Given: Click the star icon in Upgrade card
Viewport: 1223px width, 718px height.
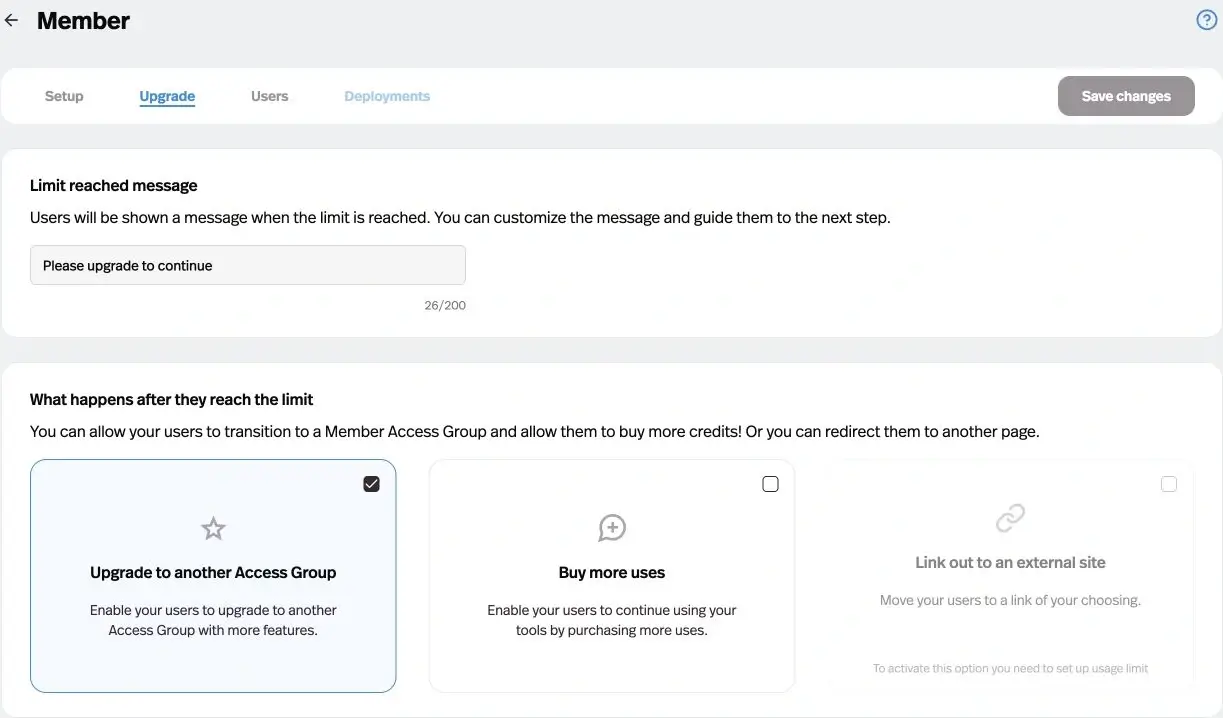Looking at the screenshot, I should (x=213, y=529).
